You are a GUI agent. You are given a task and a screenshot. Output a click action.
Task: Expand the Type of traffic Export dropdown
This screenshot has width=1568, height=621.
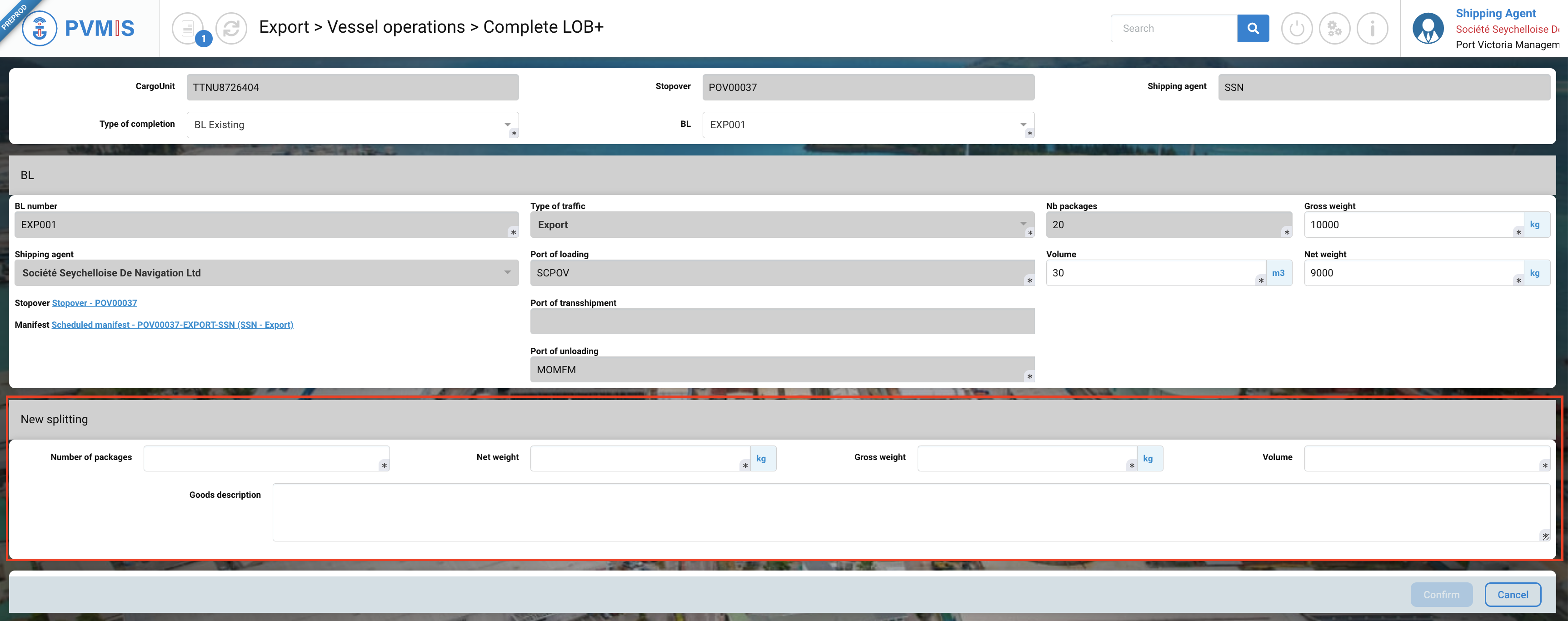[x=782, y=225]
